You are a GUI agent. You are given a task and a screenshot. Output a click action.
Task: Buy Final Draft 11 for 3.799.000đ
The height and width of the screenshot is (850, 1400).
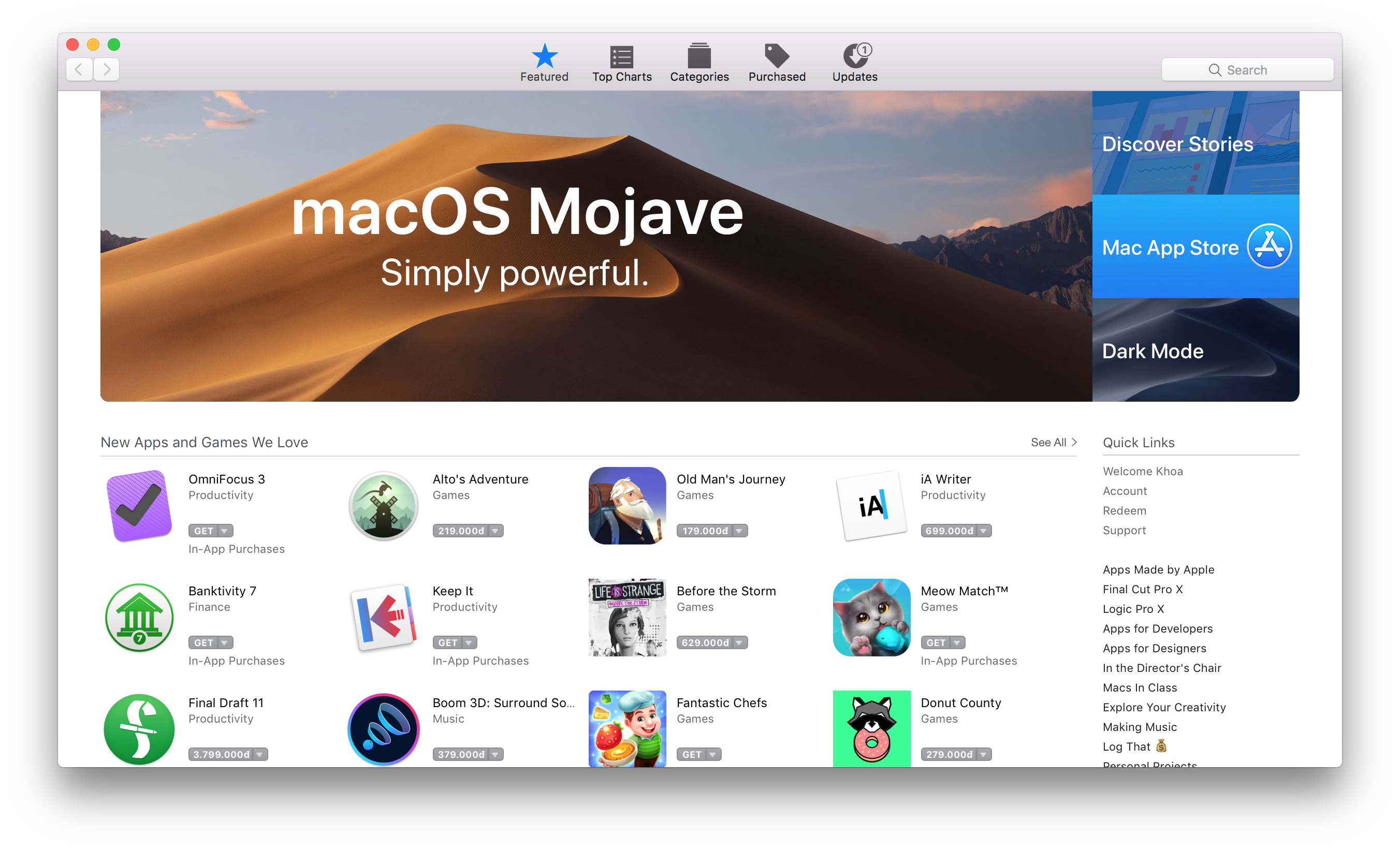(221, 755)
